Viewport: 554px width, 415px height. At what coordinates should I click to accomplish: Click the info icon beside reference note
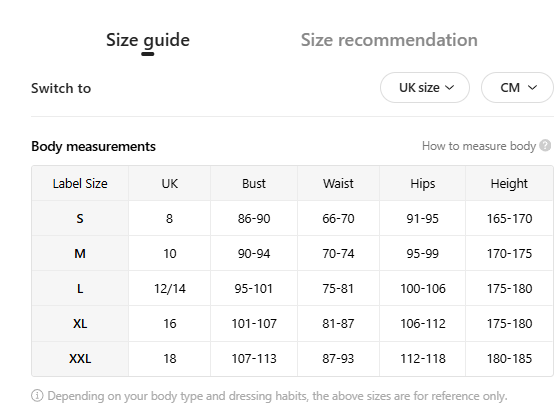37,396
